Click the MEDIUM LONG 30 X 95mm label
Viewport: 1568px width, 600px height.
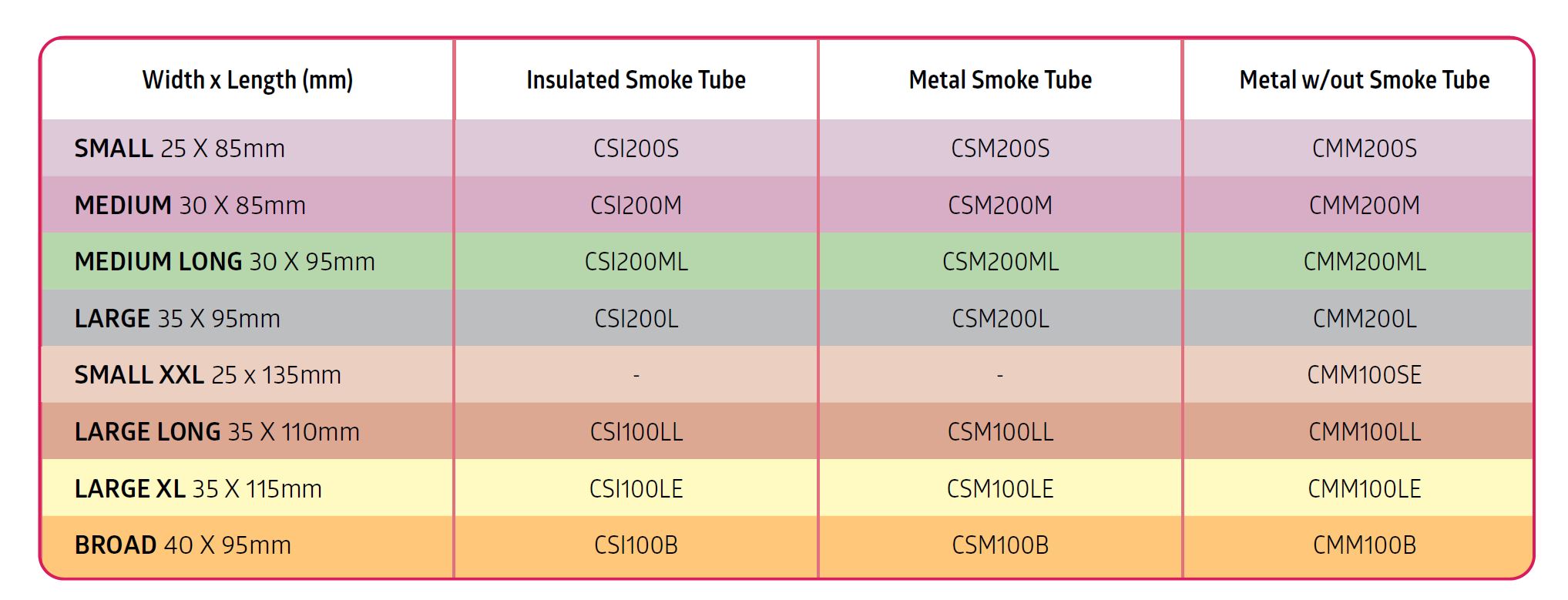(224, 262)
